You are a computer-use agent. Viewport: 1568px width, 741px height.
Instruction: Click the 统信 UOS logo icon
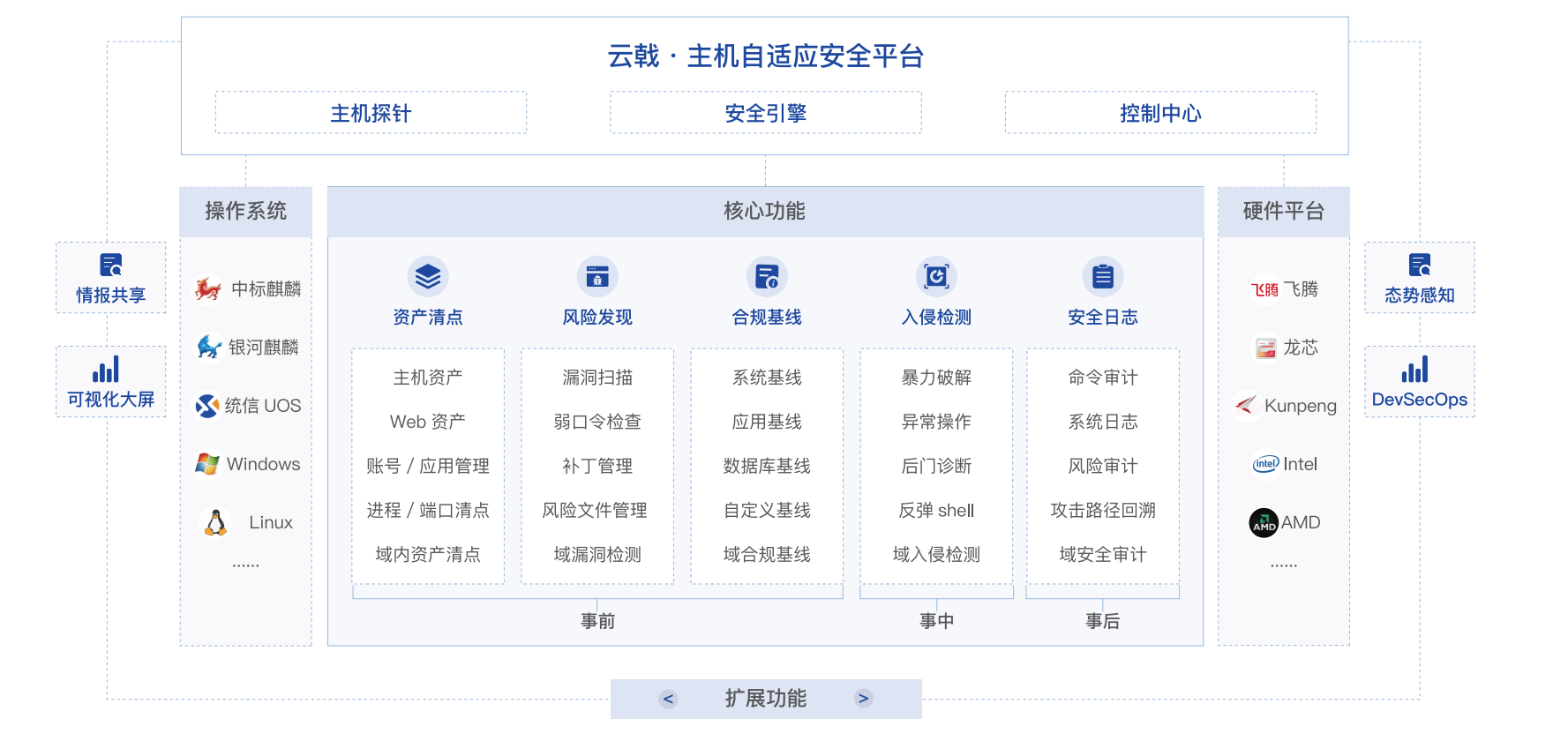pyautogui.click(x=207, y=406)
